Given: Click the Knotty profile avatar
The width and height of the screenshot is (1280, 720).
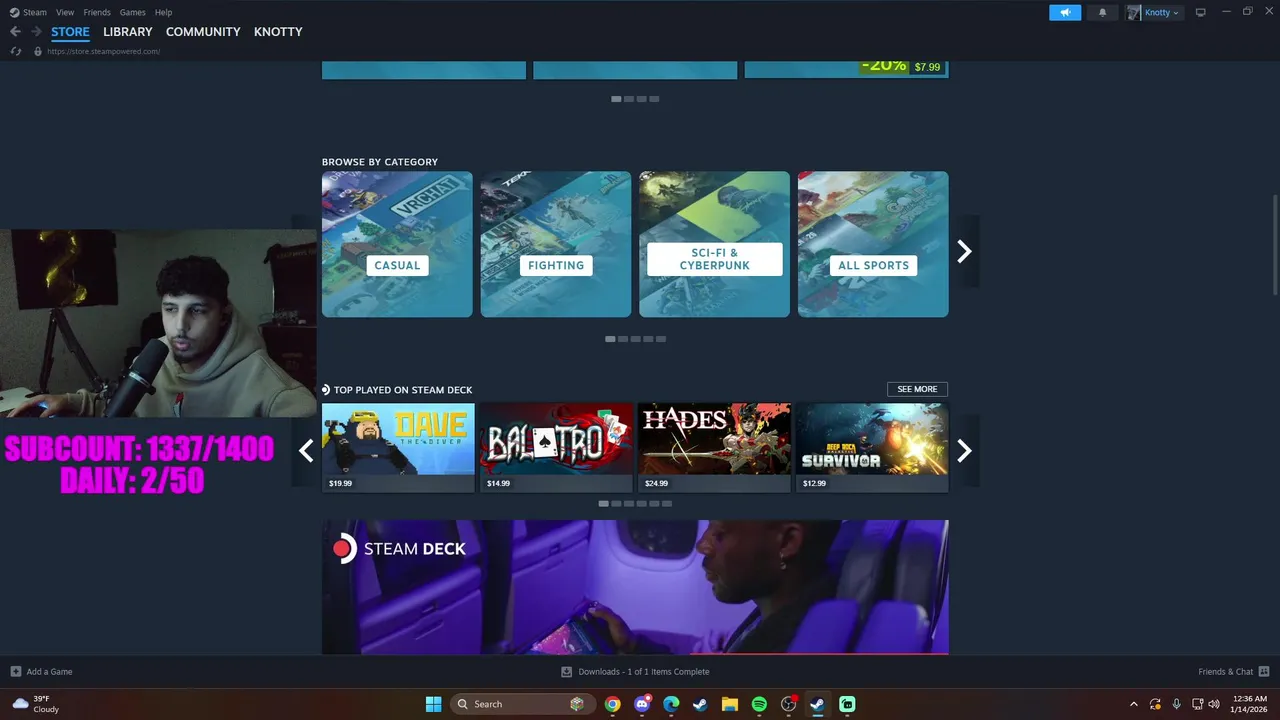Looking at the screenshot, I should [1134, 12].
